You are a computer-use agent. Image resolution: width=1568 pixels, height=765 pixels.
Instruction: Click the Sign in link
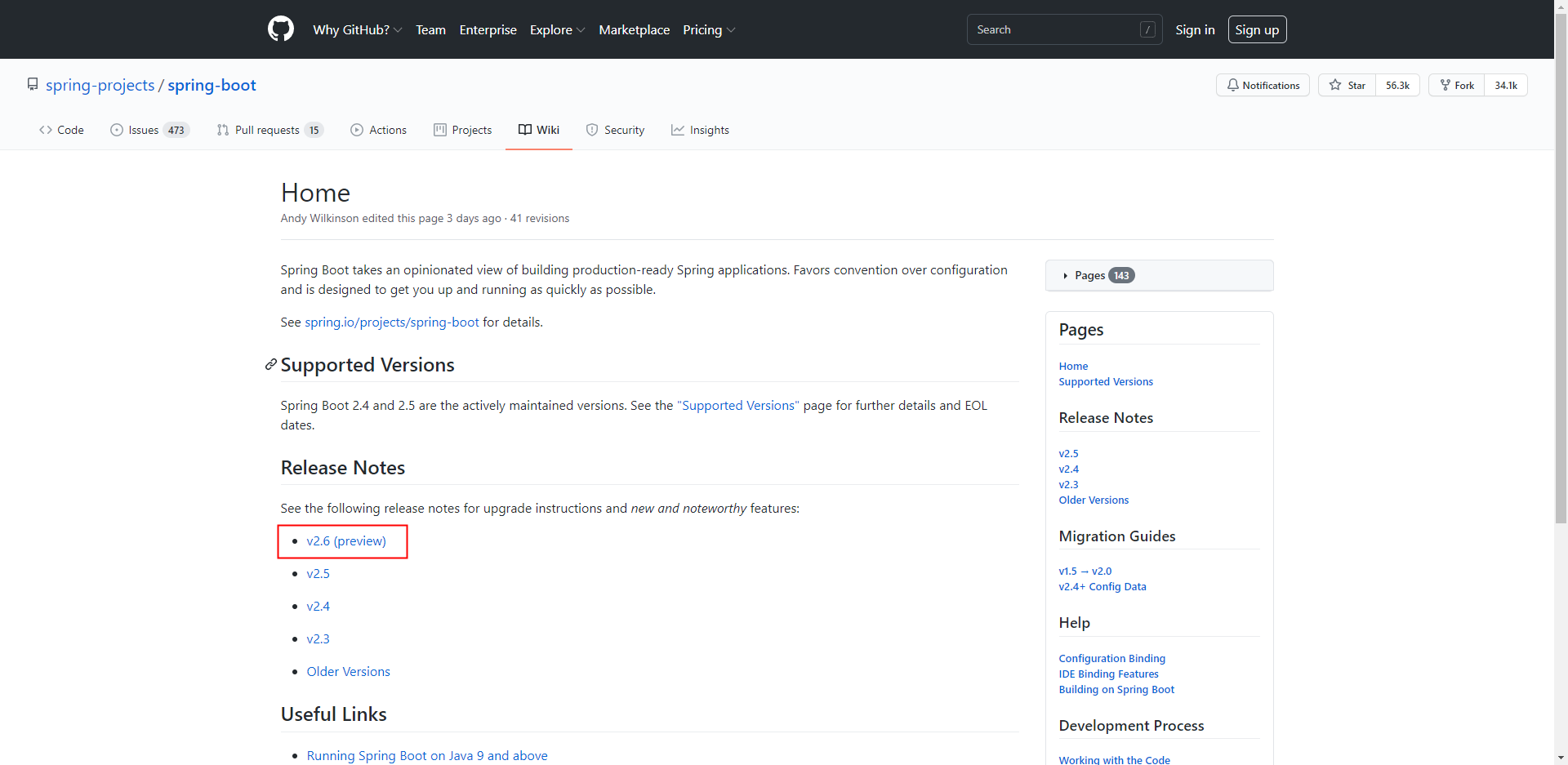point(1195,29)
